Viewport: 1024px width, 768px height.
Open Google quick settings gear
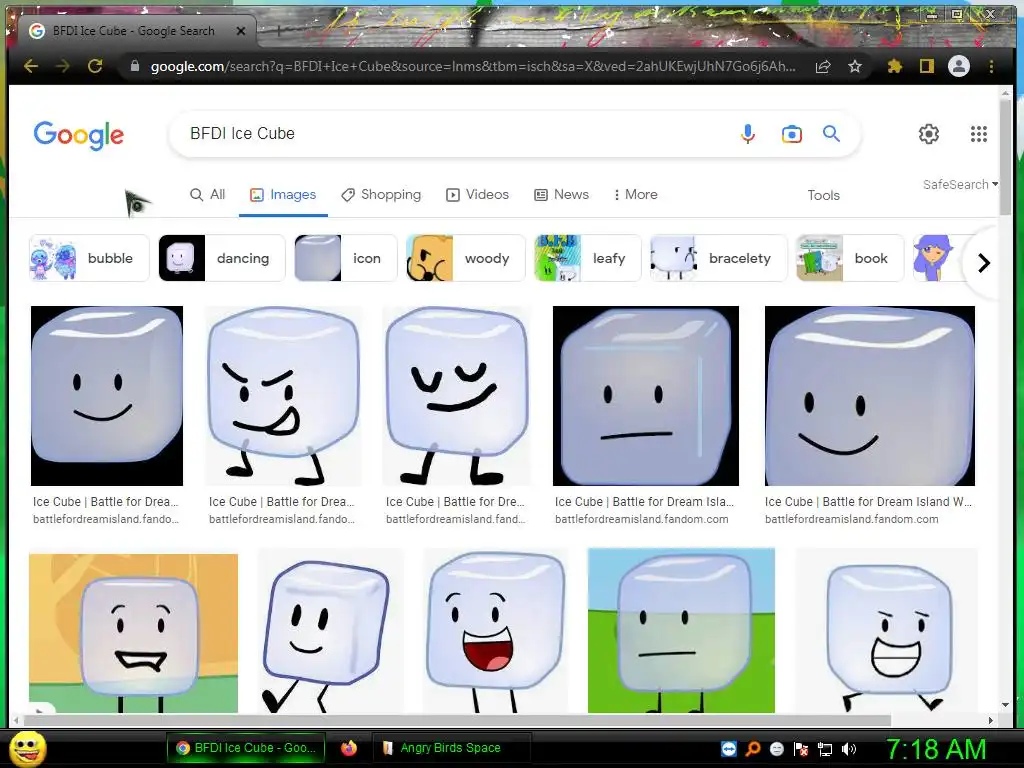point(929,134)
